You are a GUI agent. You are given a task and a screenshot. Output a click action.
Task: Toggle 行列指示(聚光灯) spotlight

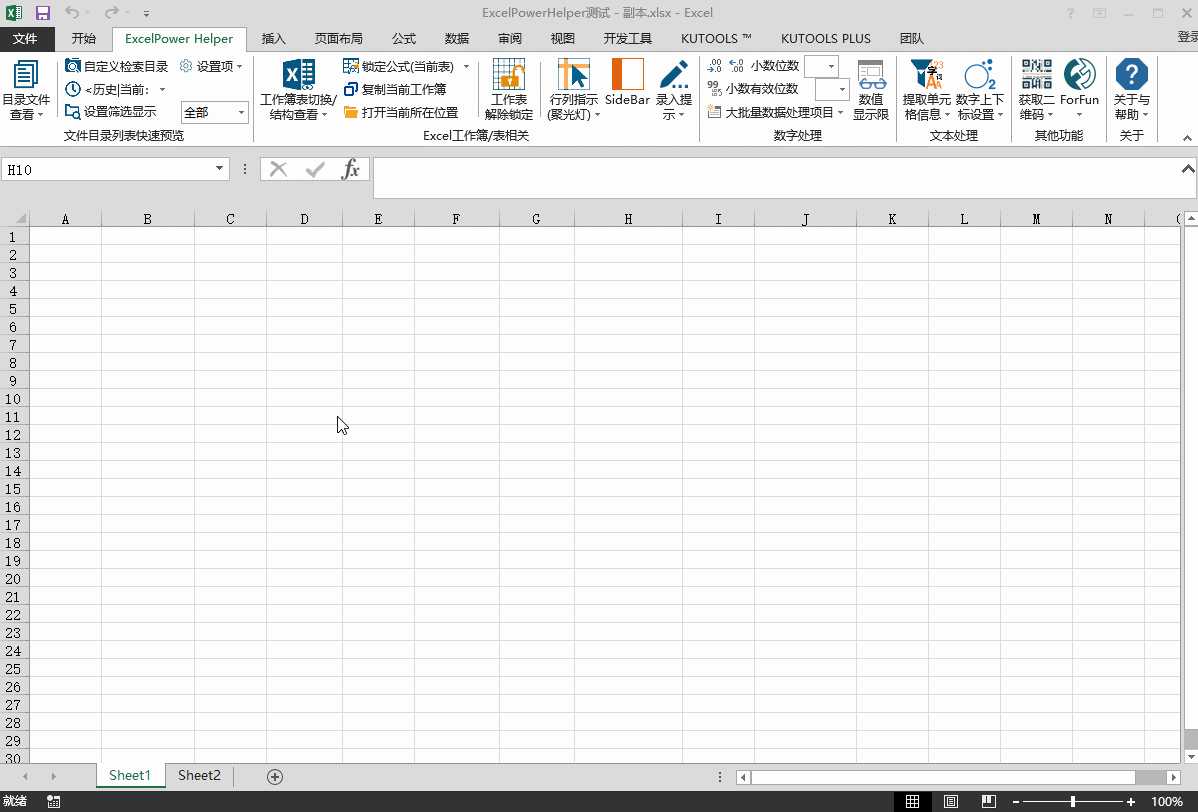pyautogui.click(x=573, y=90)
